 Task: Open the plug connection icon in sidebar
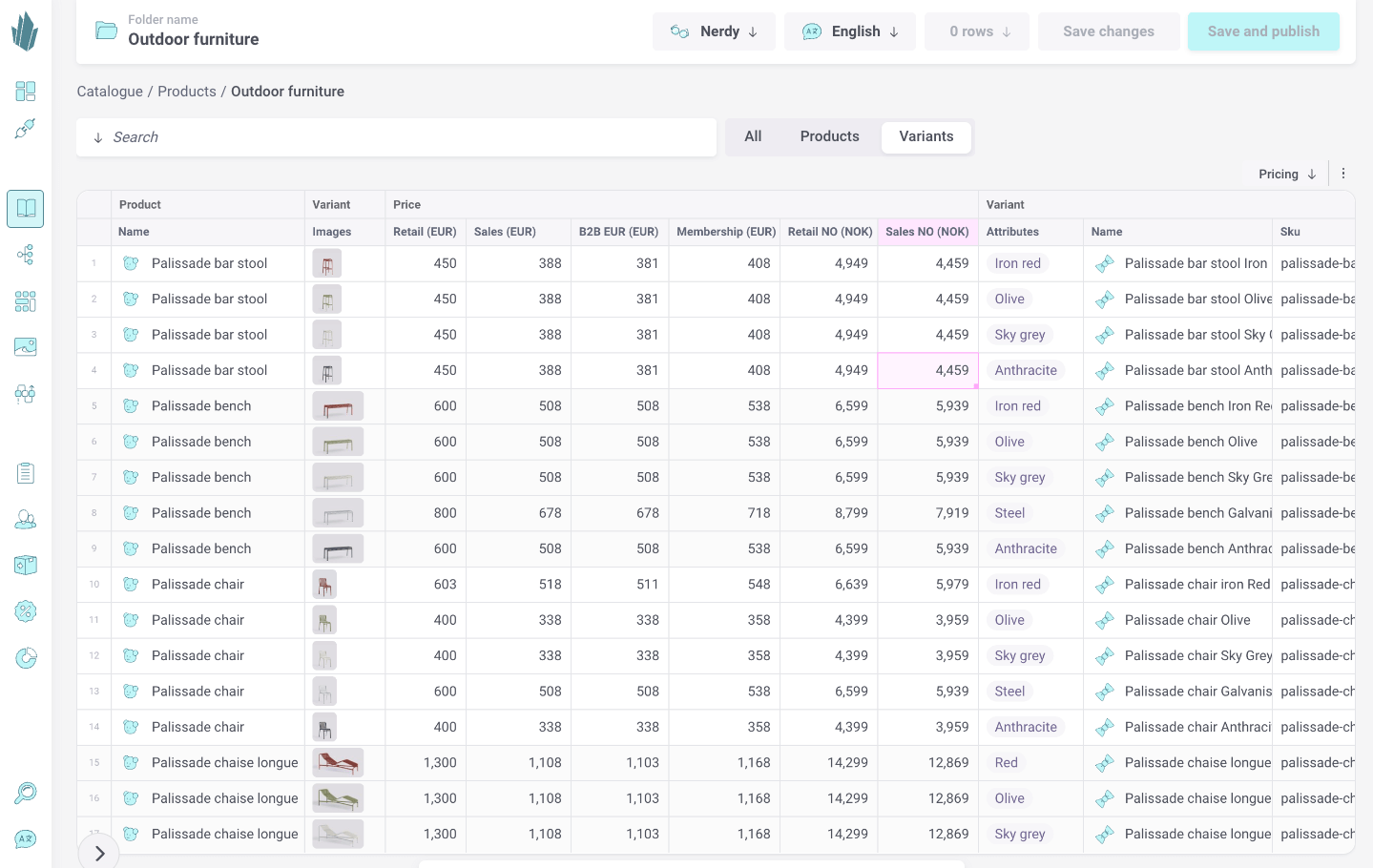click(26, 129)
